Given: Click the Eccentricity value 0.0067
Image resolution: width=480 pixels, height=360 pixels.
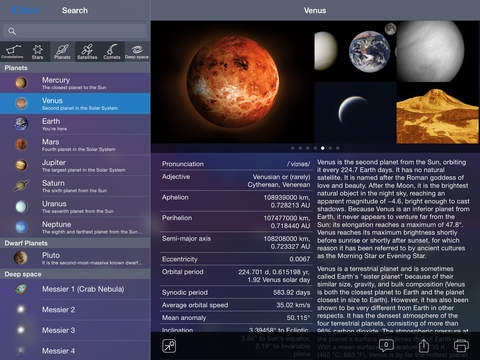Looking at the screenshot, I should click(x=300, y=259).
